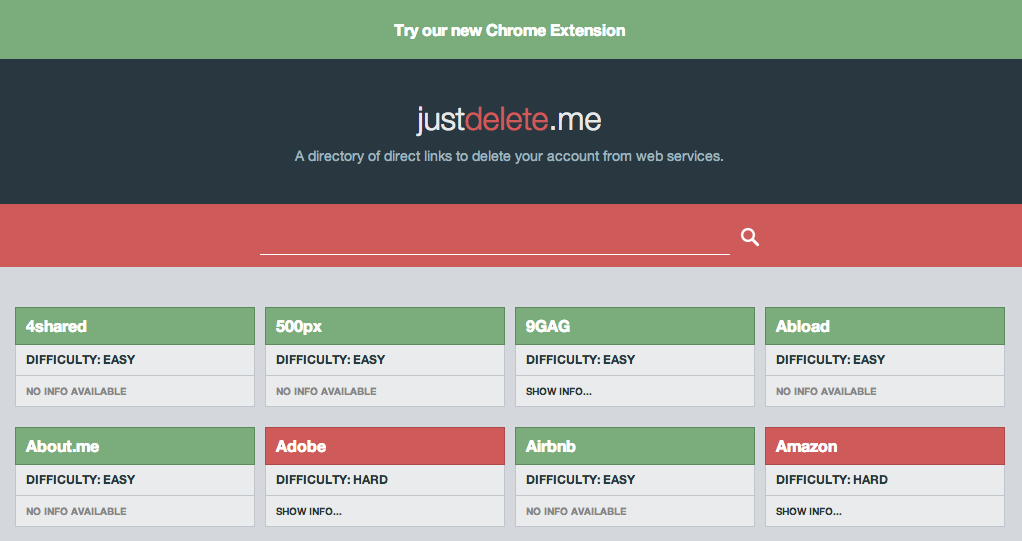
Task: Open the red Amazon header link
Action: (x=884, y=446)
